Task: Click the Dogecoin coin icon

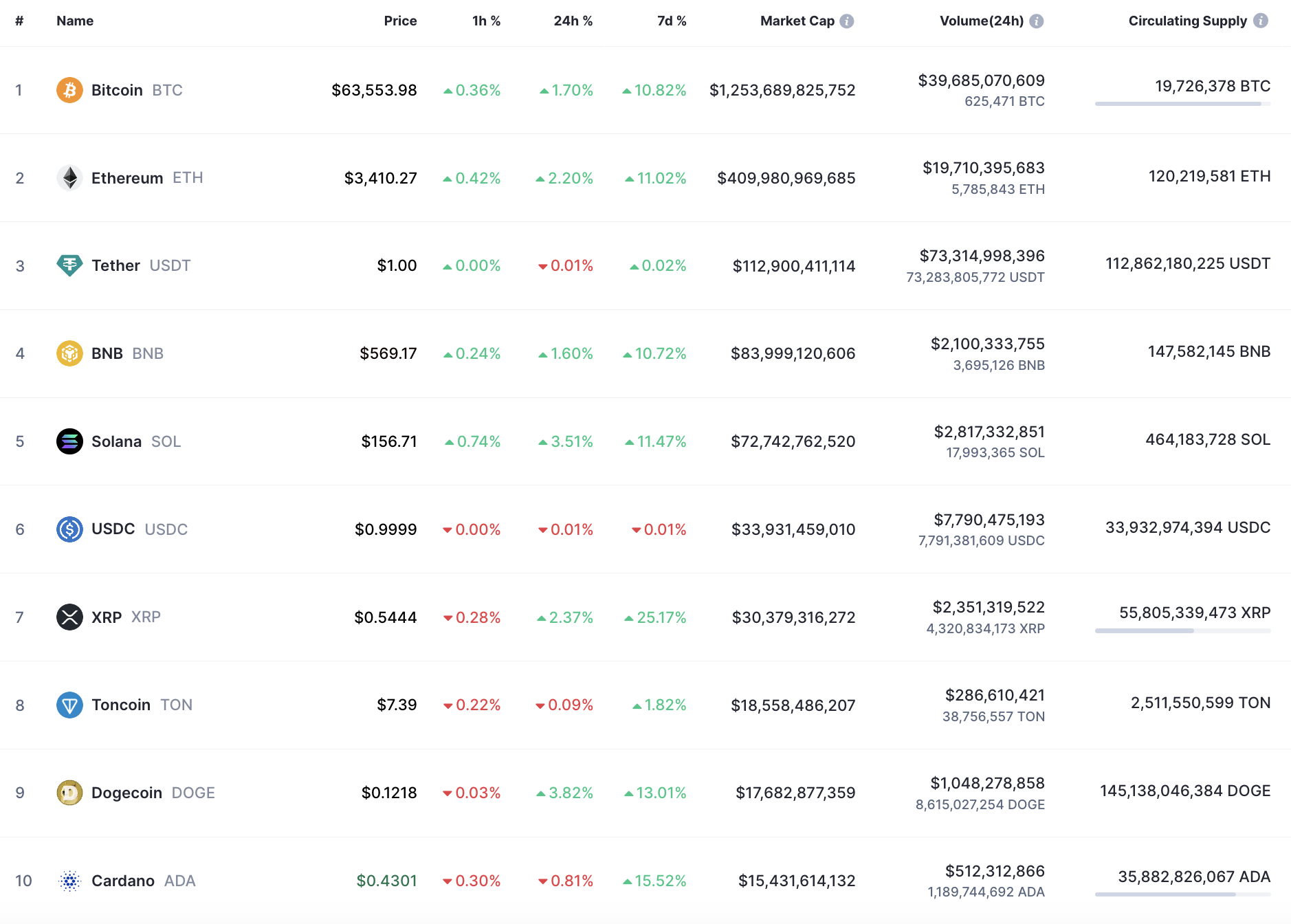Action: [x=69, y=793]
